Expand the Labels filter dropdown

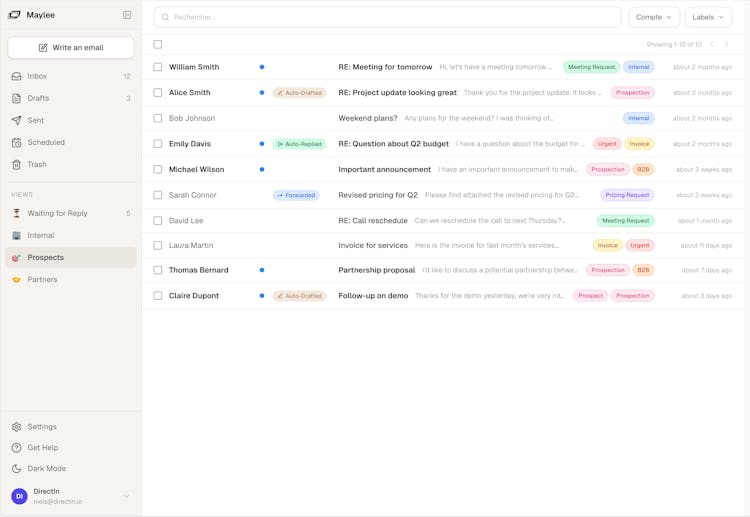(x=708, y=17)
